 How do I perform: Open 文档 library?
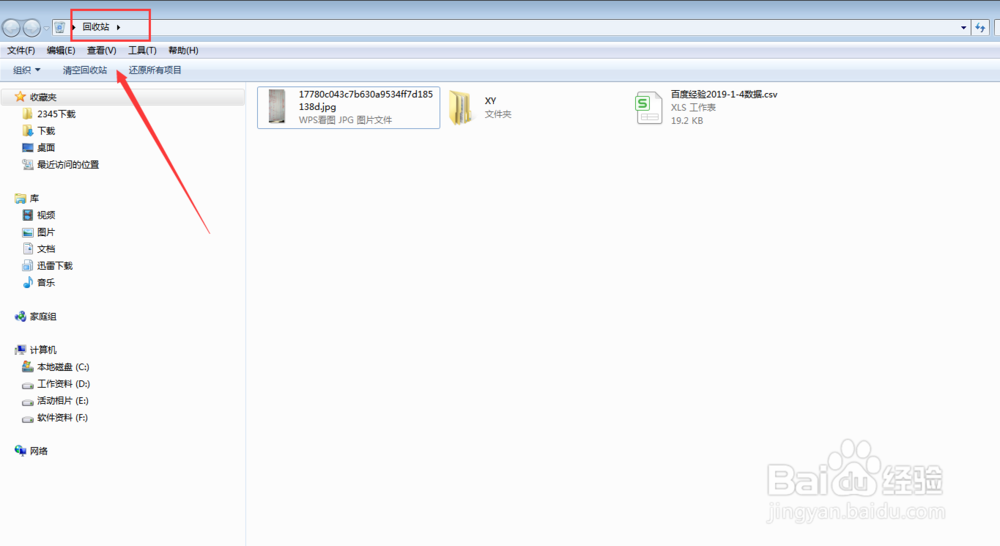(x=46, y=249)
